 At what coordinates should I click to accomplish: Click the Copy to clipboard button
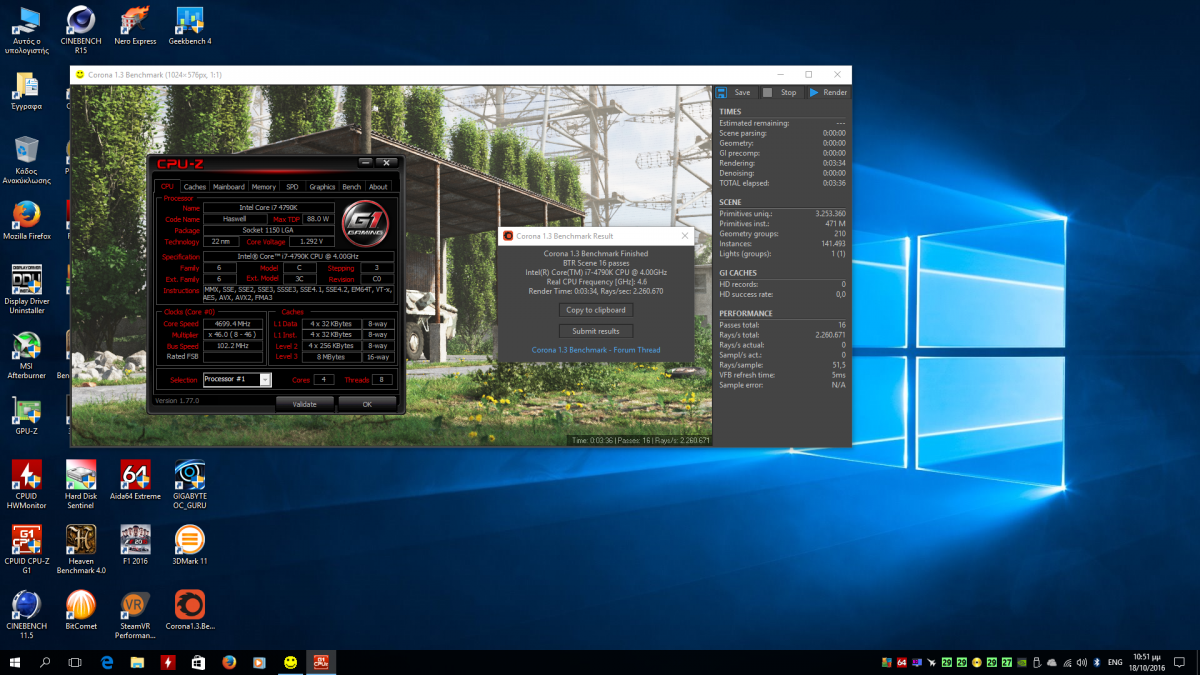point(596,310)
